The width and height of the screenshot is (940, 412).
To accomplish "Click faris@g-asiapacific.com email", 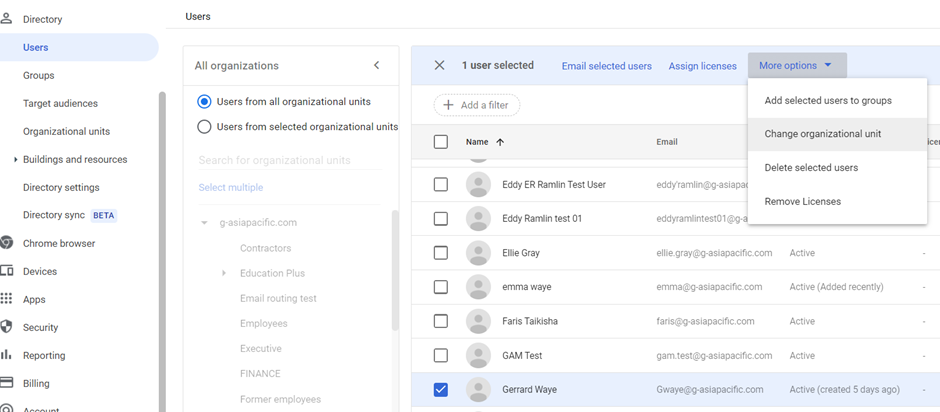I will tap(705, 321).
